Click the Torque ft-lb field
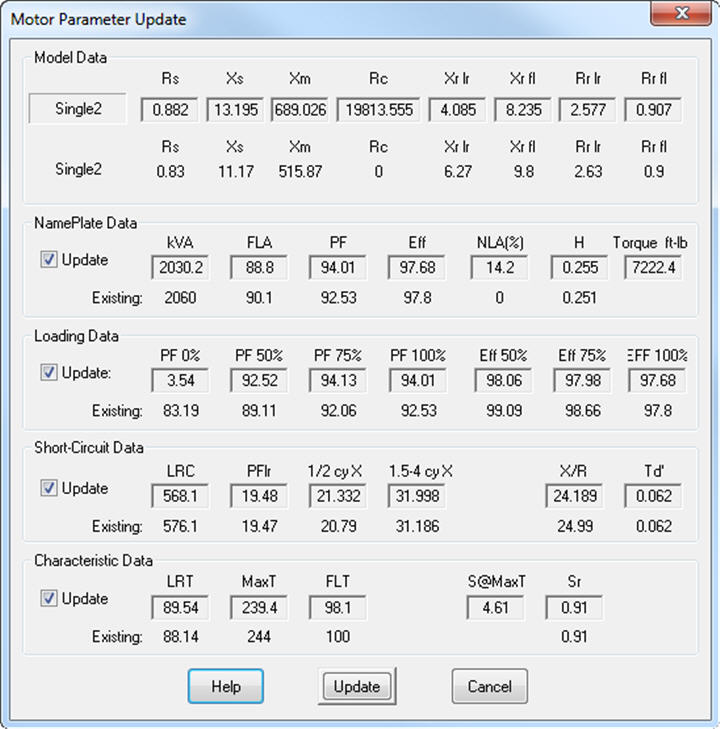Image resolution: width=720 pixels, height=729 pixels. (653, 268)
